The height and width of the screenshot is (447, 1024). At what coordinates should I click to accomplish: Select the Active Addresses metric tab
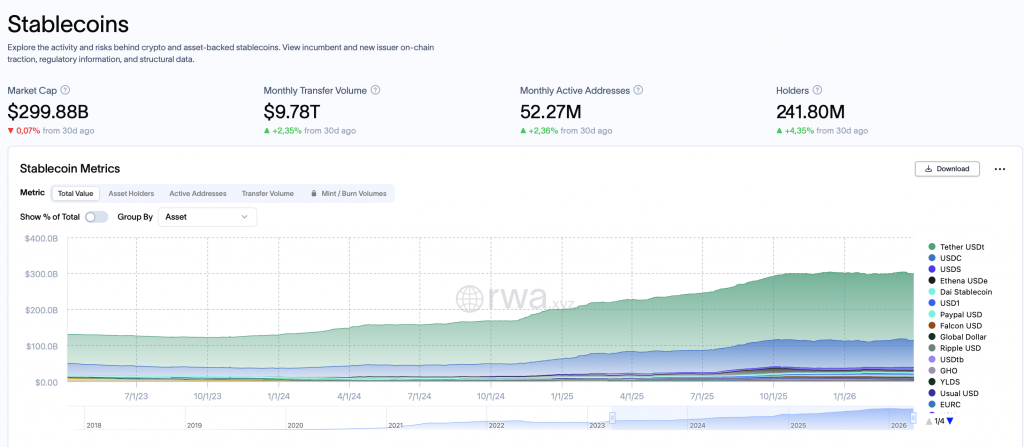[198, 194]
